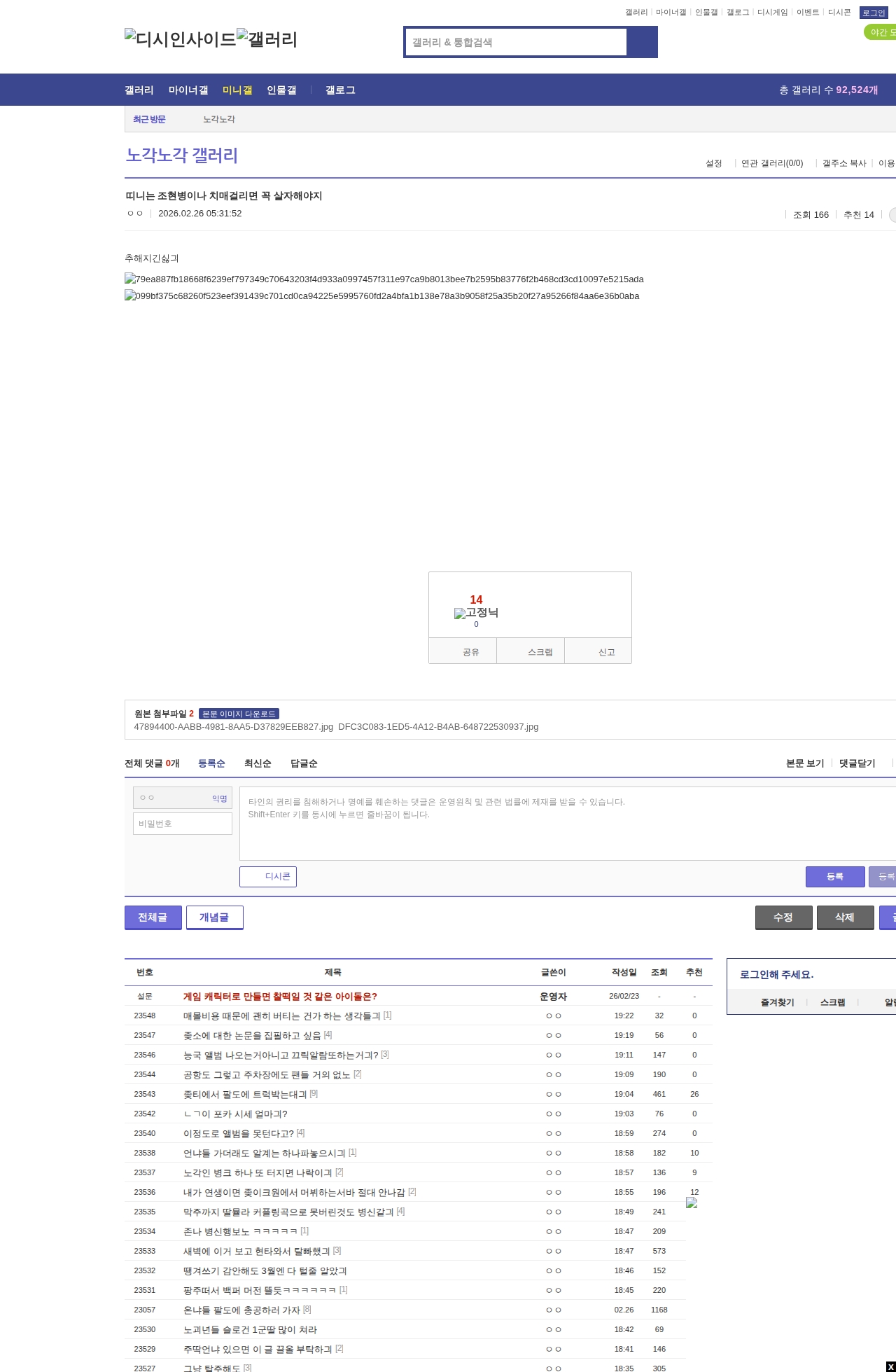The image size is (896, 1372).
Task: Select 갤로그 in the blue navigation bar
Action: 340,90
